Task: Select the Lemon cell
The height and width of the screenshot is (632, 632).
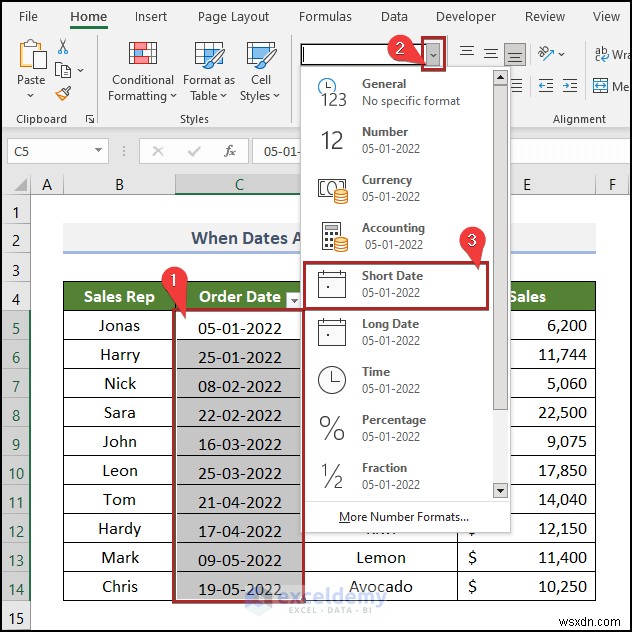Action: point(380,557)
